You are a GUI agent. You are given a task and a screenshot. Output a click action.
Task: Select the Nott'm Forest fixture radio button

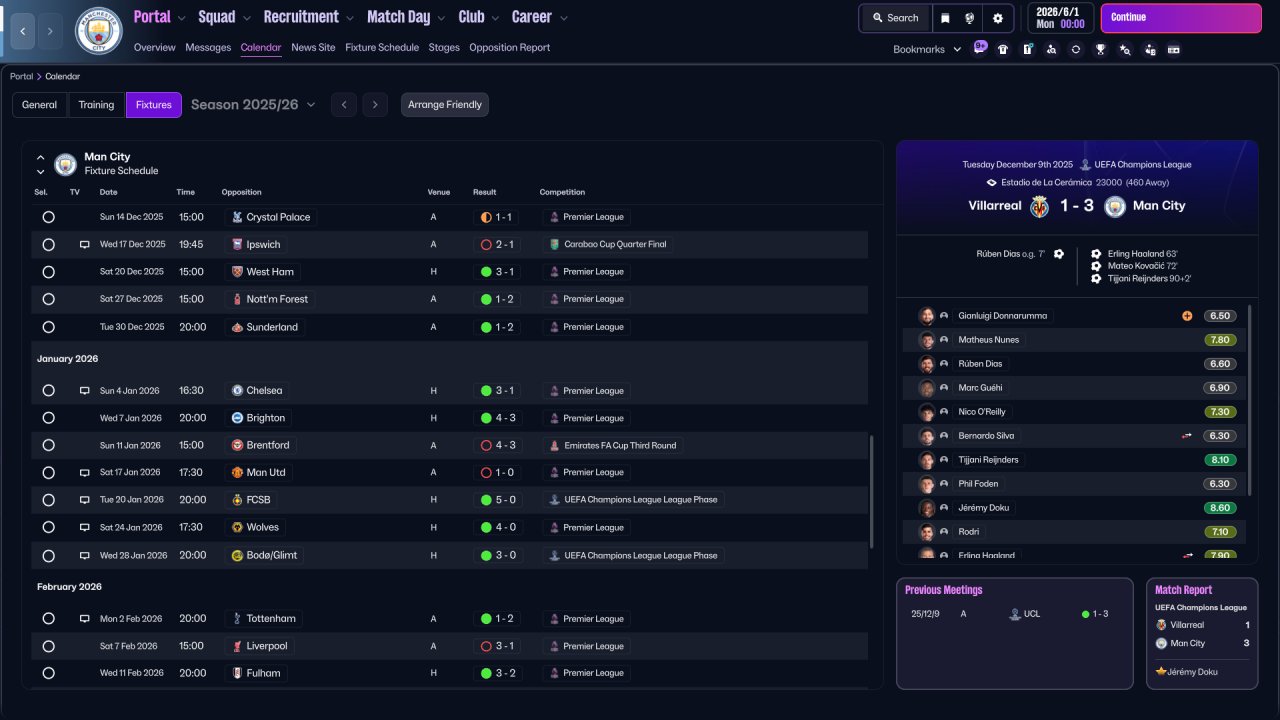point(48,299)
